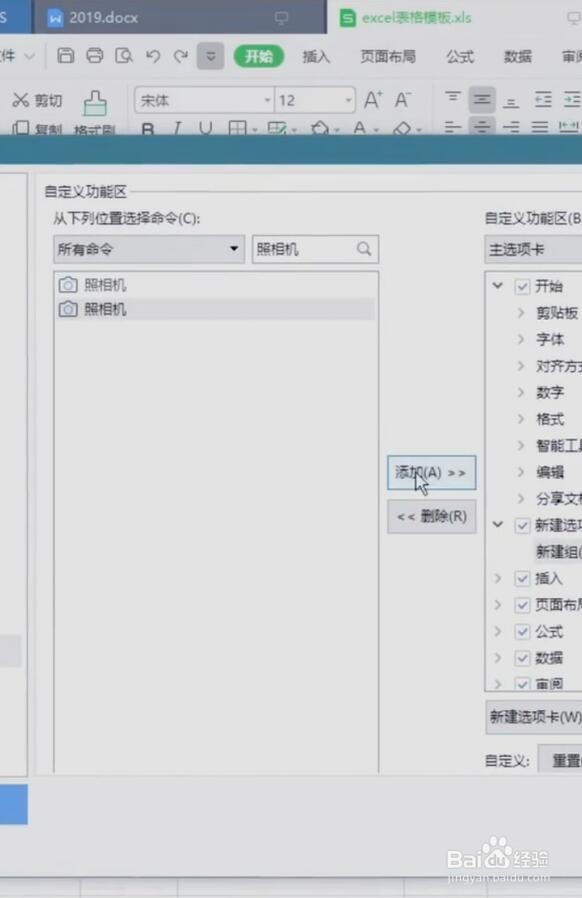The width and height of the screenshot is (582, 898).
Task: Toggle Underline formatting
Action: pyautogui.click(x=206, y=128)
